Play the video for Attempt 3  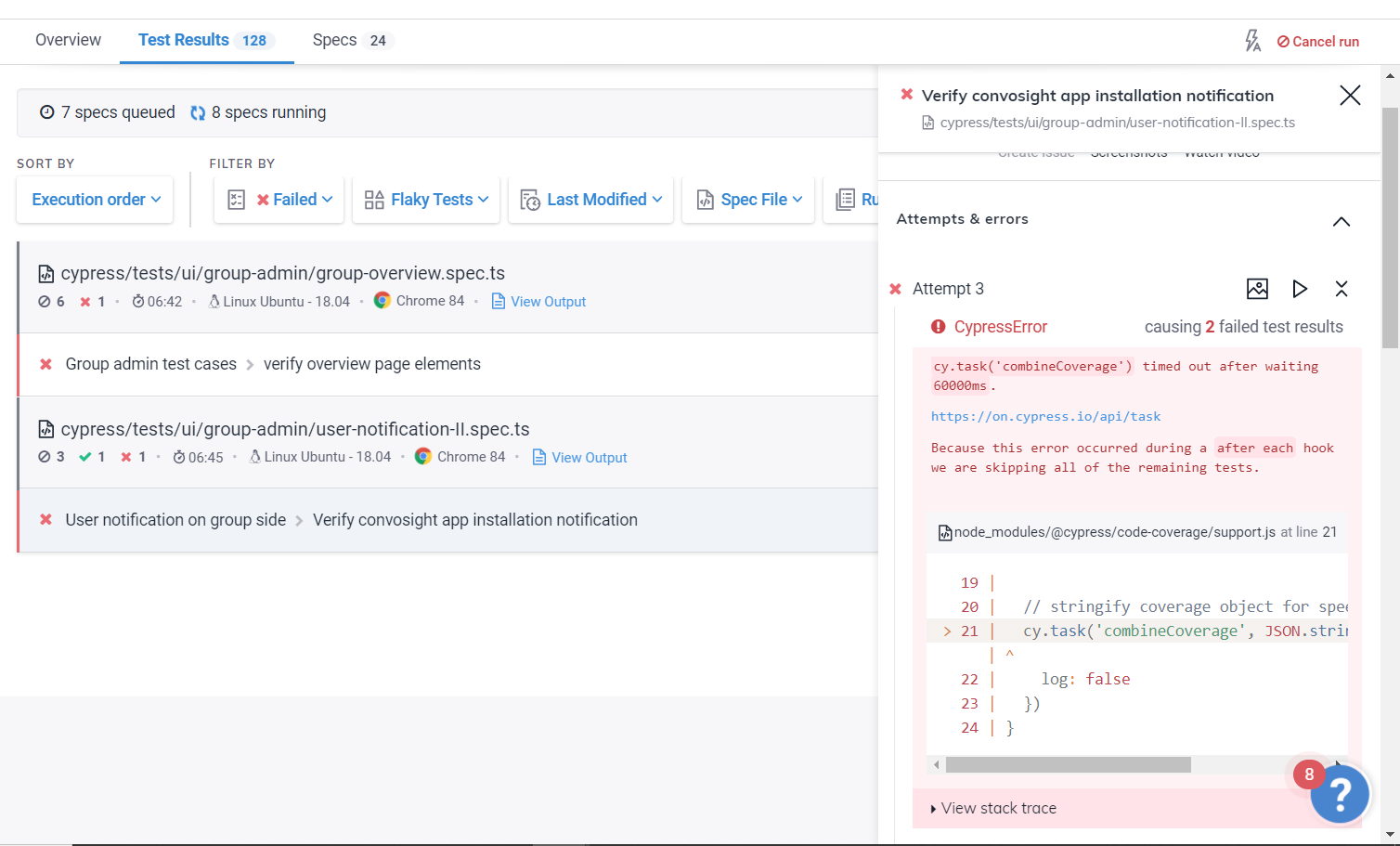(x=1300, y=289)
